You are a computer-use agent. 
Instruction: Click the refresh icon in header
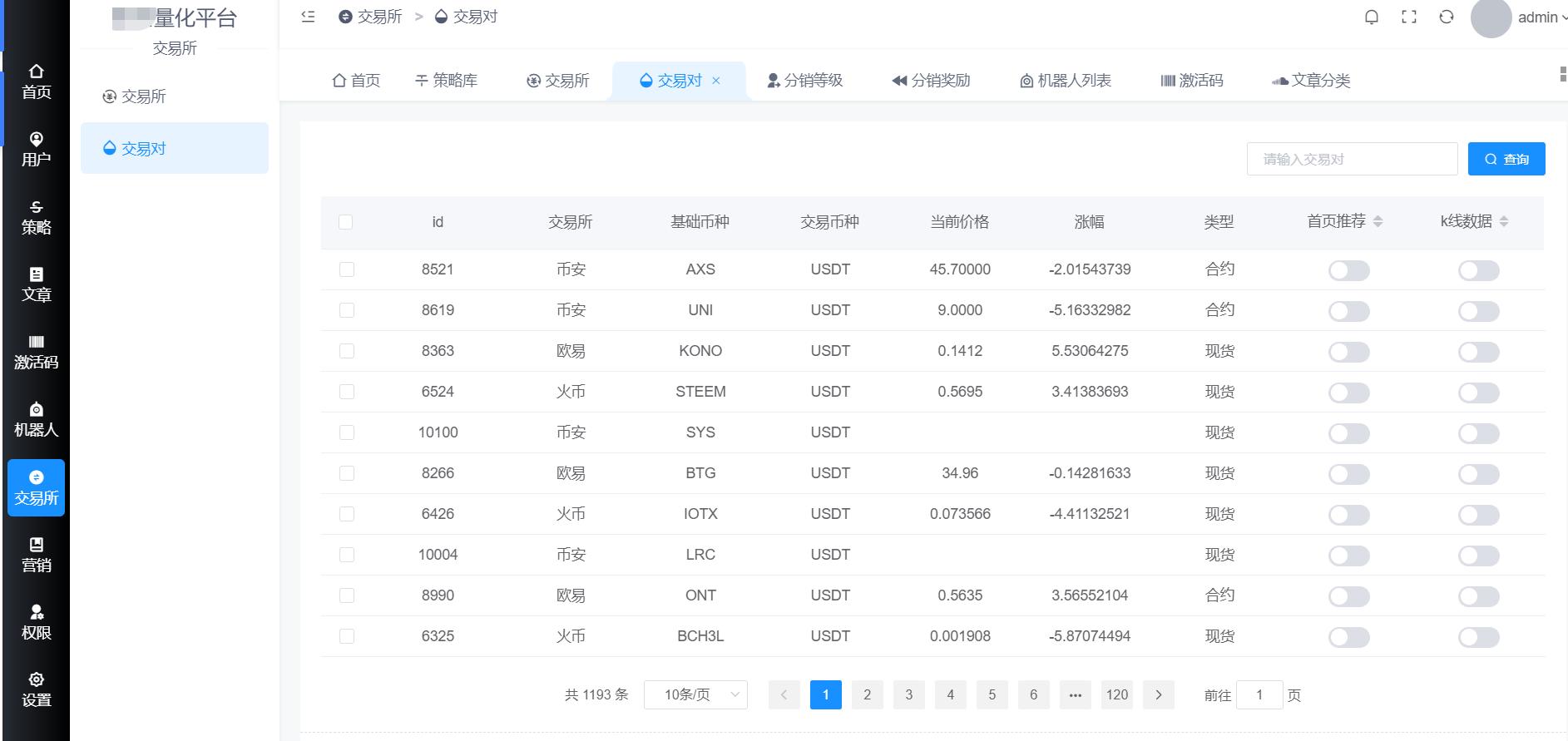(x=1447, y=17)
